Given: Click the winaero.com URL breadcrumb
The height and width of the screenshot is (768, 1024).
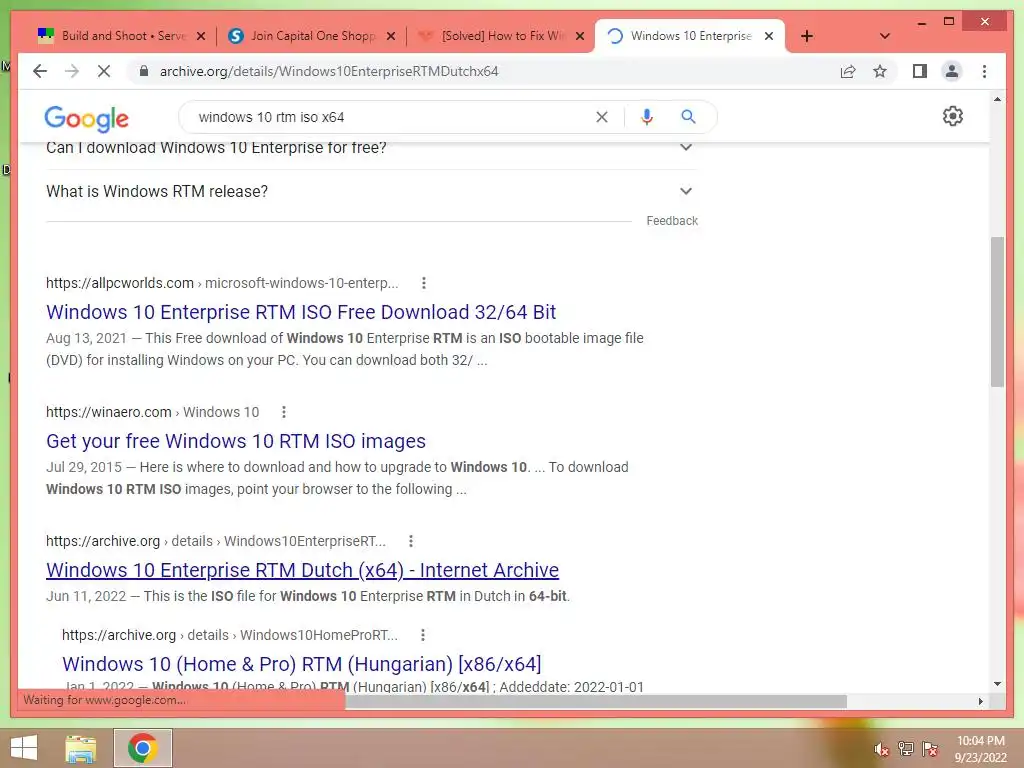Looking at the screenshot, I should [152, 412].
